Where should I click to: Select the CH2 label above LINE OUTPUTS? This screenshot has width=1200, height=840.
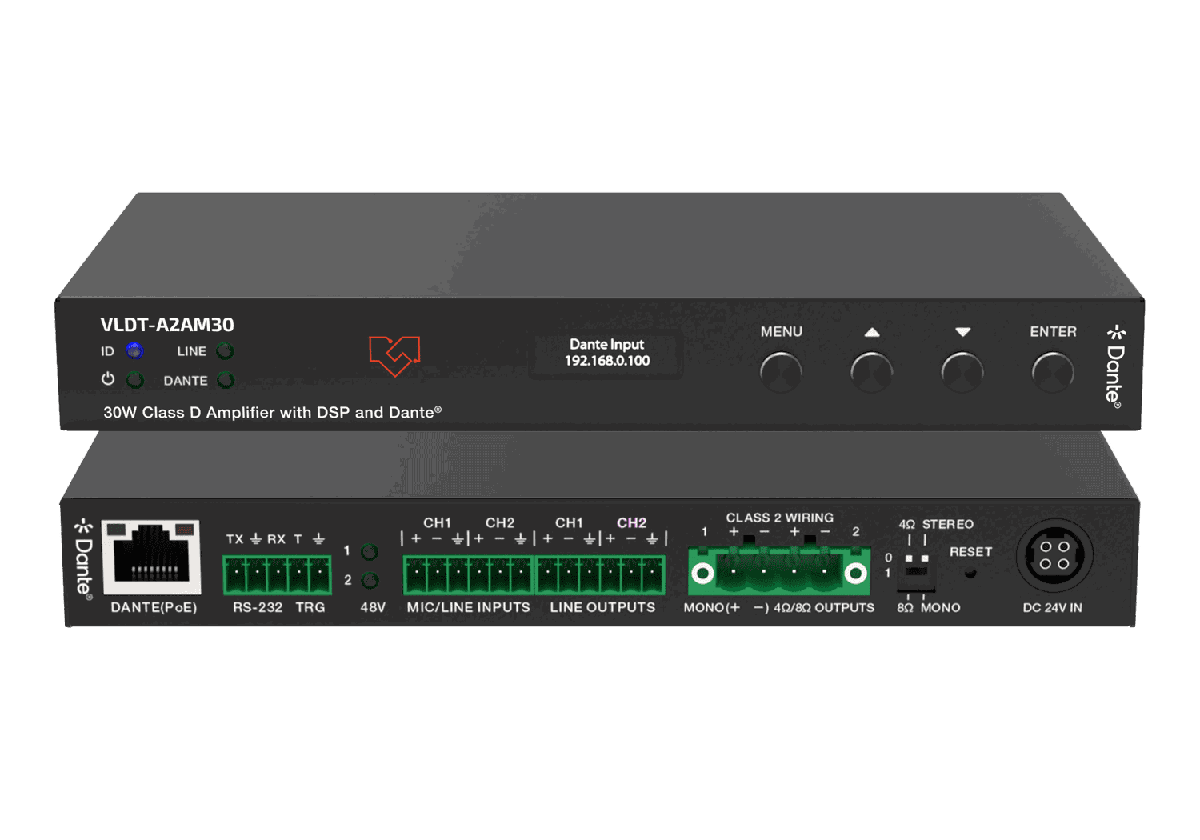pyautogui.click(x=632, y=522)
